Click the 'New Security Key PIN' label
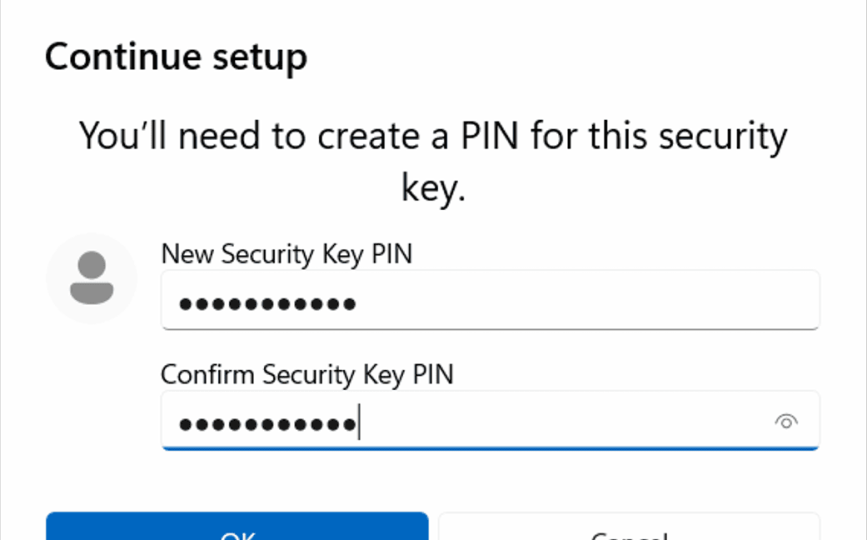 click(286, 255)
